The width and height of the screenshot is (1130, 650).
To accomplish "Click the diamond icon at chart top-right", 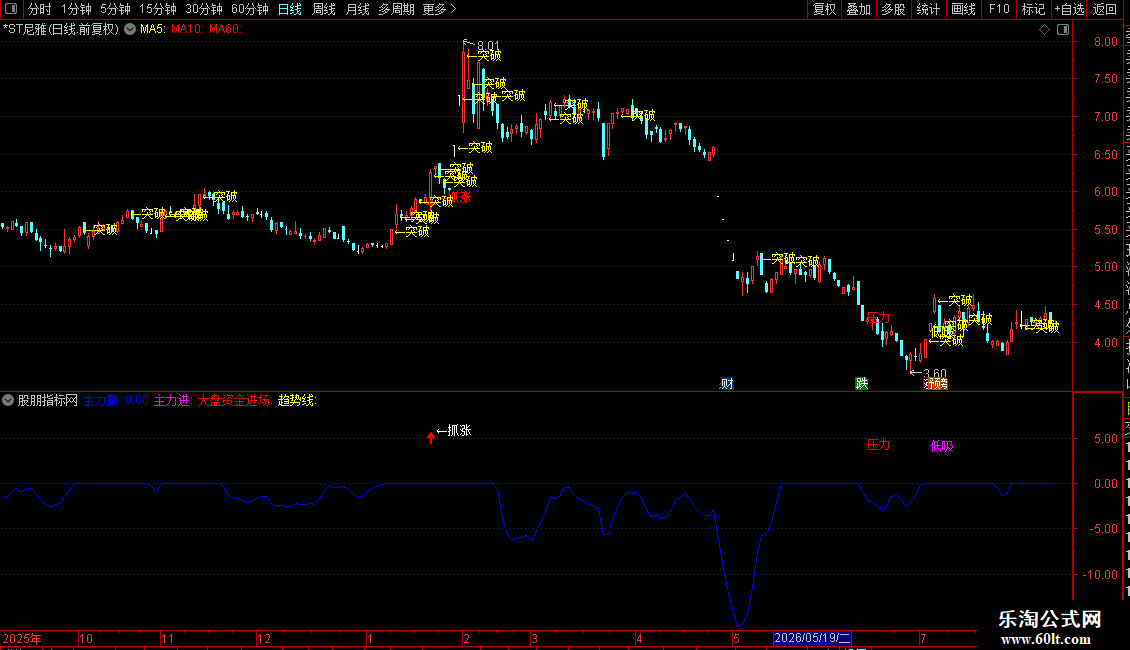I will coord(1044,30).
